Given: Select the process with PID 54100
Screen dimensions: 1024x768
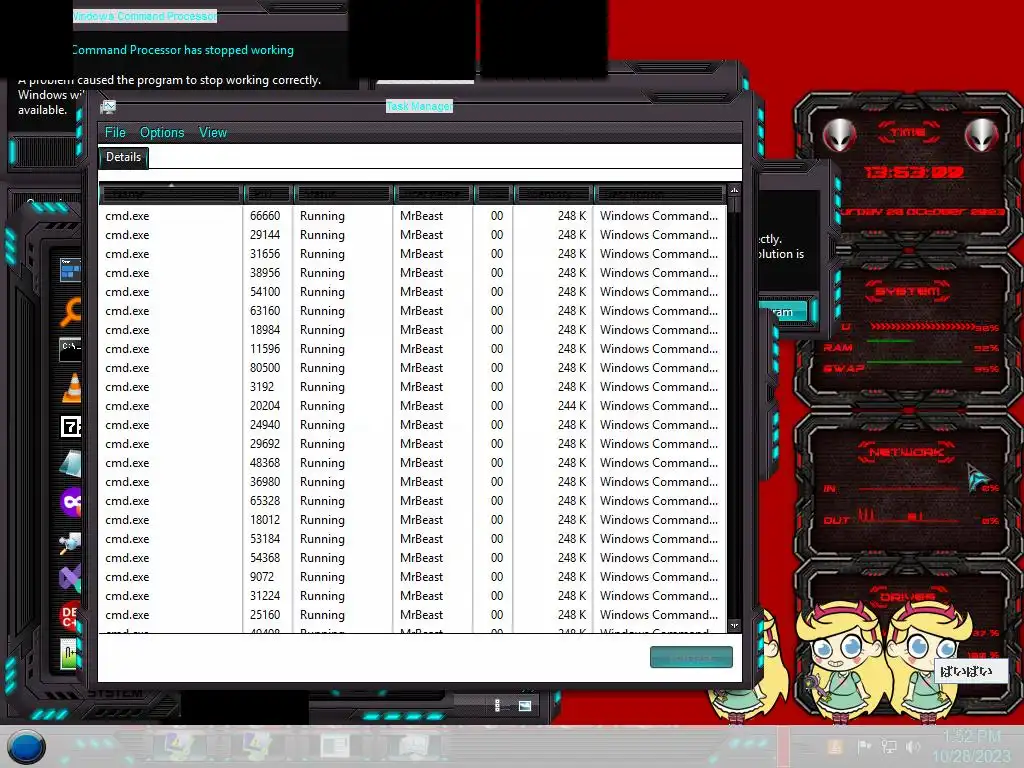Looking at the screenshot, I should (413, 291).
